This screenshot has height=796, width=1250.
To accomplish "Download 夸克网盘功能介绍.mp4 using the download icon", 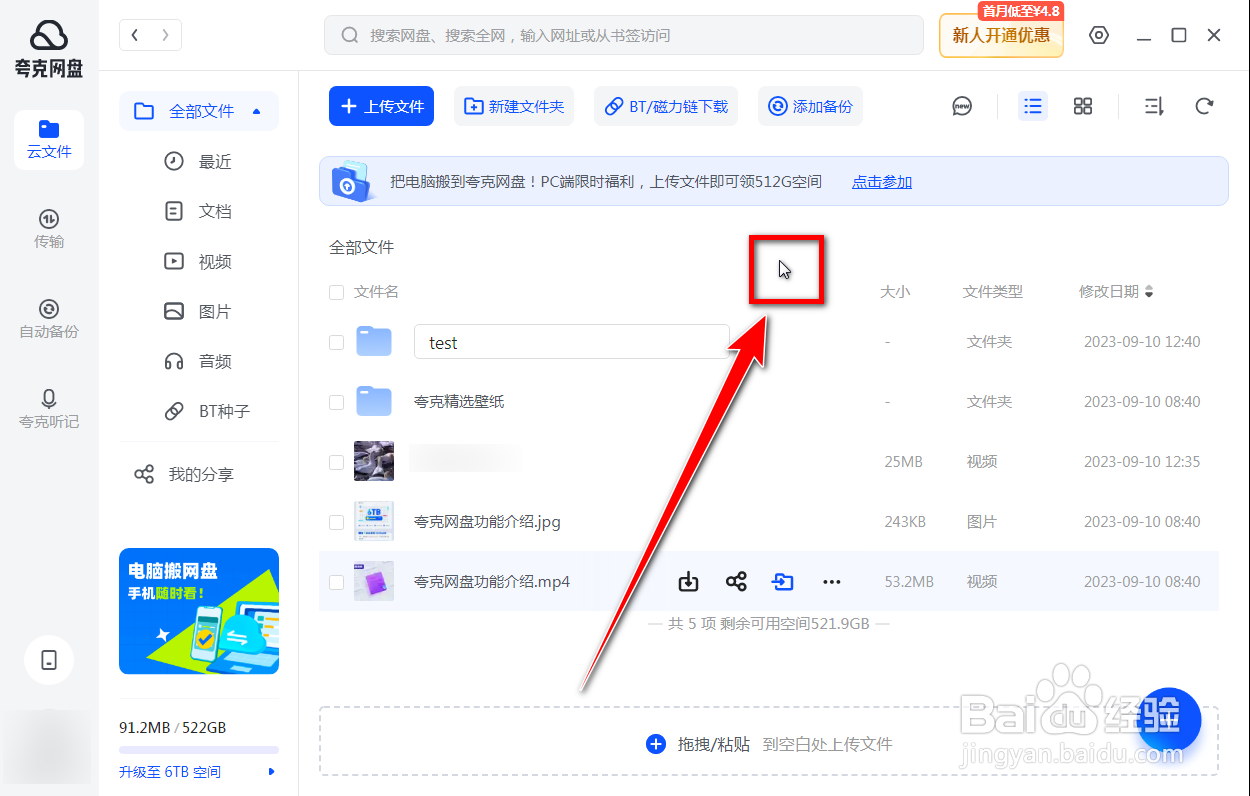I will point(688,581).
